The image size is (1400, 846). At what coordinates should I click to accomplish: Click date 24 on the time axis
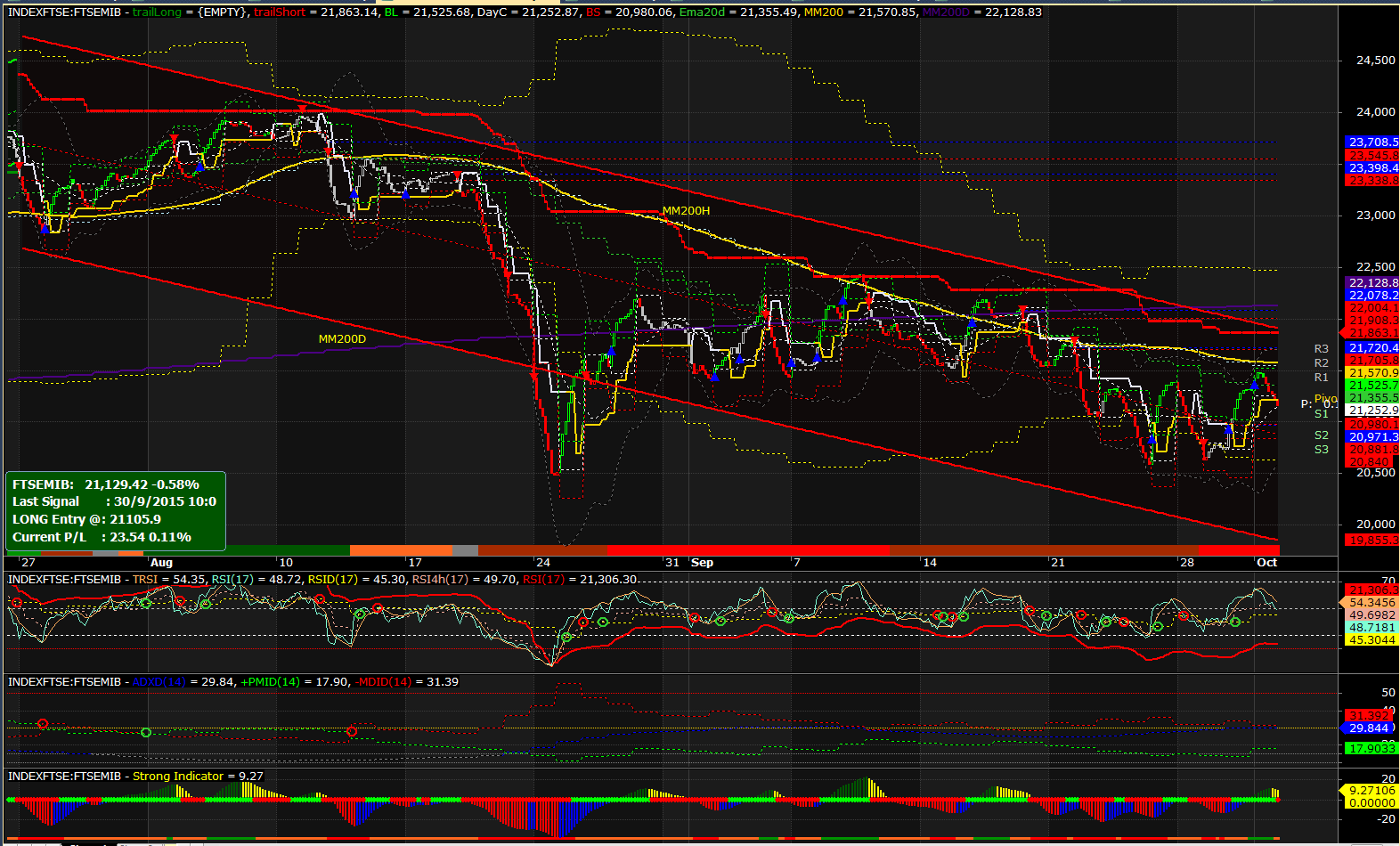tap(543, 563)
